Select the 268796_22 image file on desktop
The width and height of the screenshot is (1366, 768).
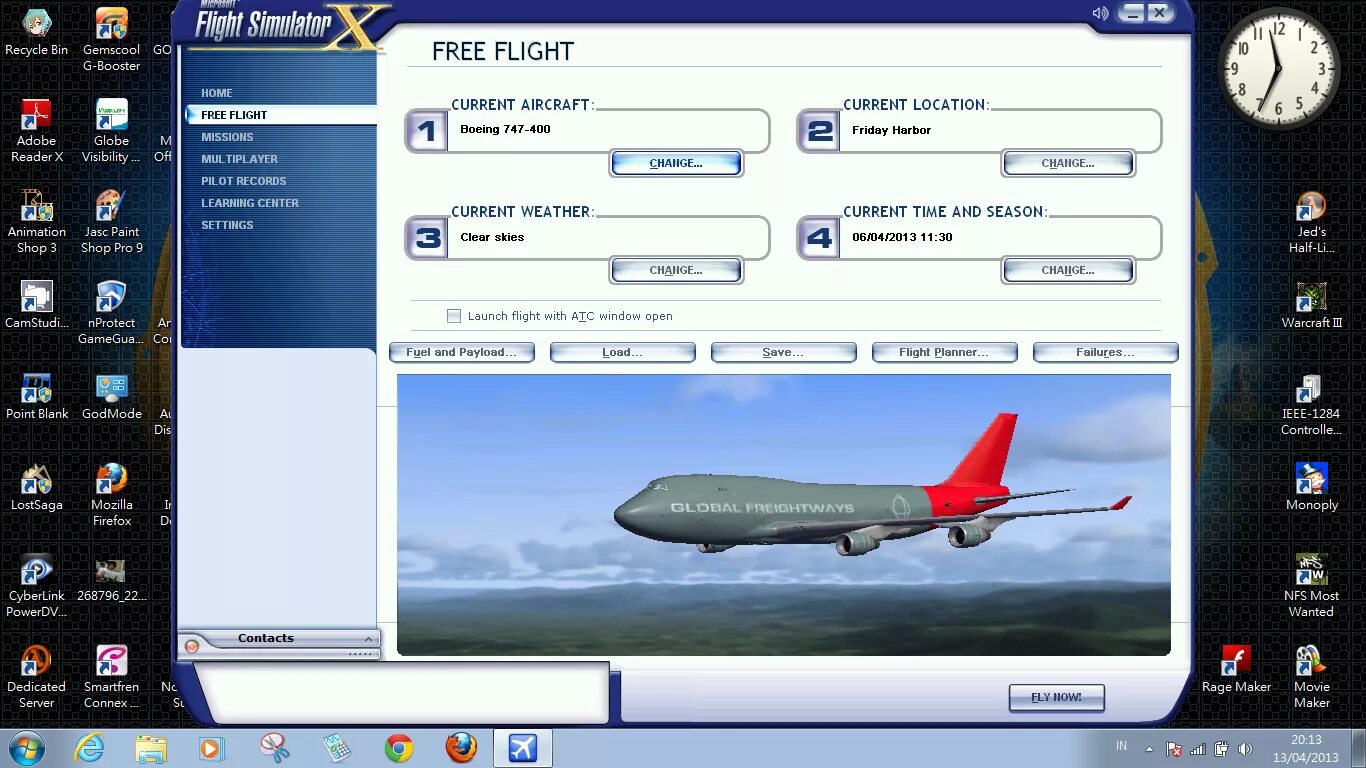111,578
